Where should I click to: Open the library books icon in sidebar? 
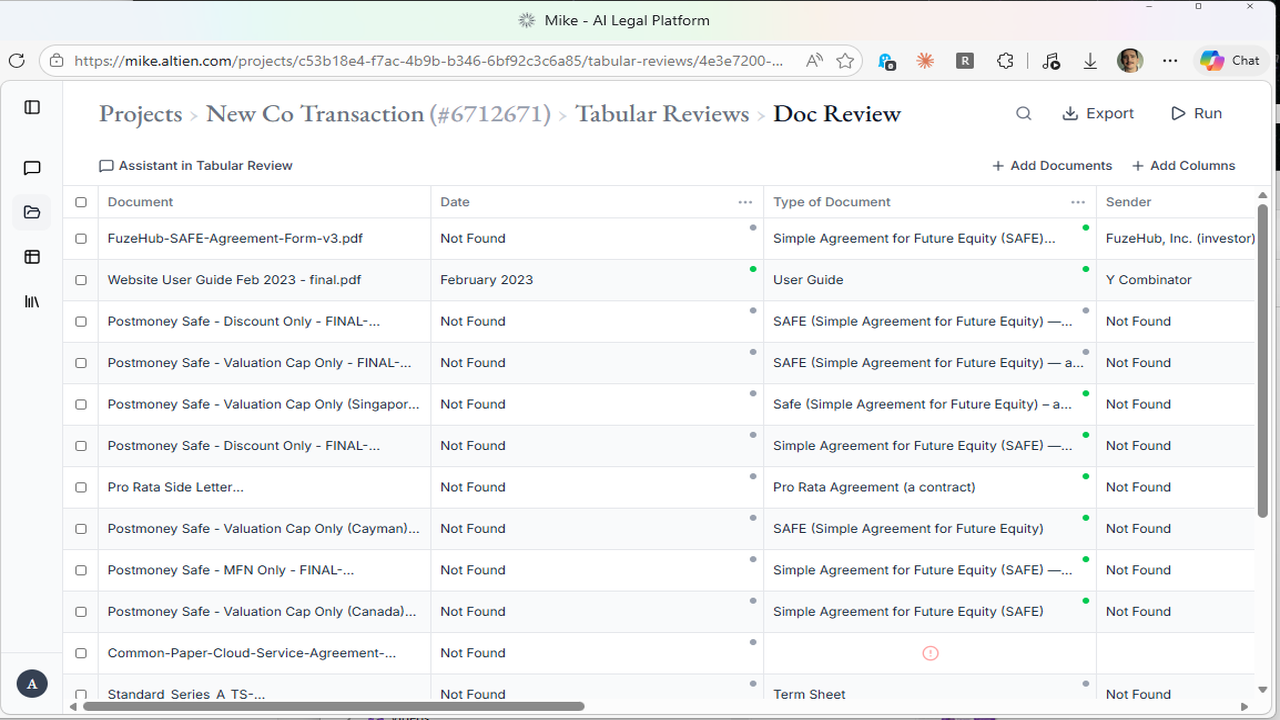[x=32, y=301]
